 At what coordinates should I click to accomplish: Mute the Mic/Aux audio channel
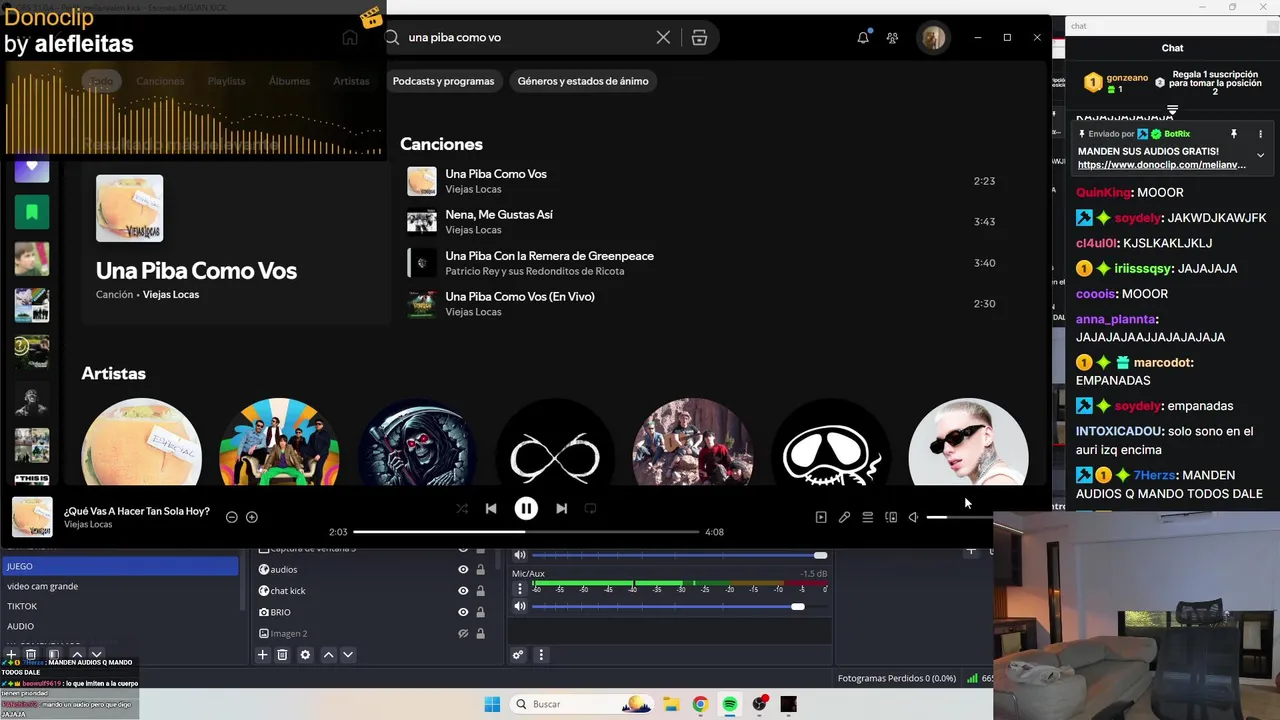[520, 606]
